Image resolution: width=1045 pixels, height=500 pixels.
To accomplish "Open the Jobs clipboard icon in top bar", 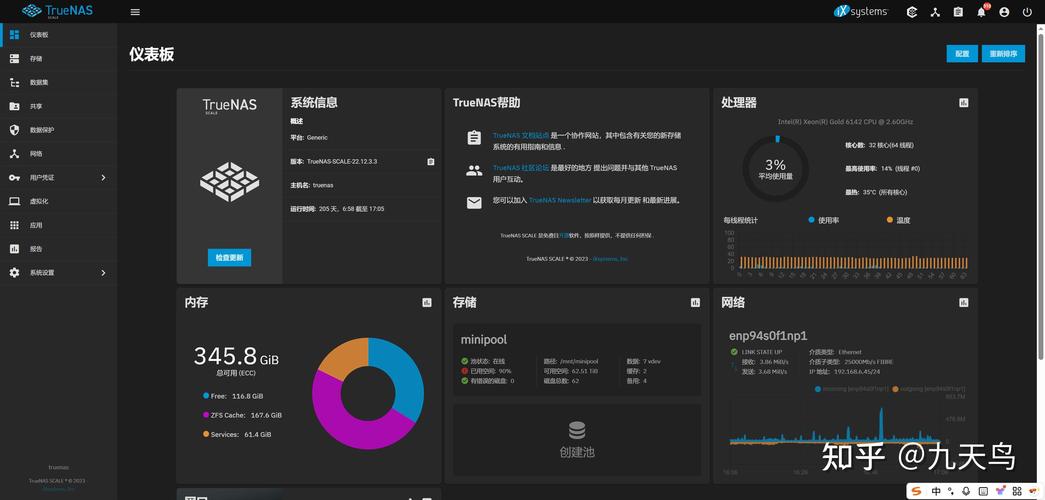I will tap(958, 12).
